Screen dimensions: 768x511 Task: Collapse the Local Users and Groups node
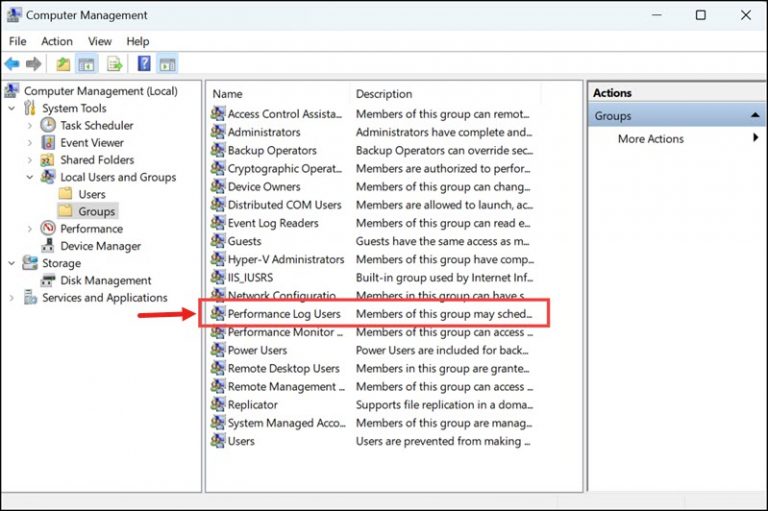(30, 177)
